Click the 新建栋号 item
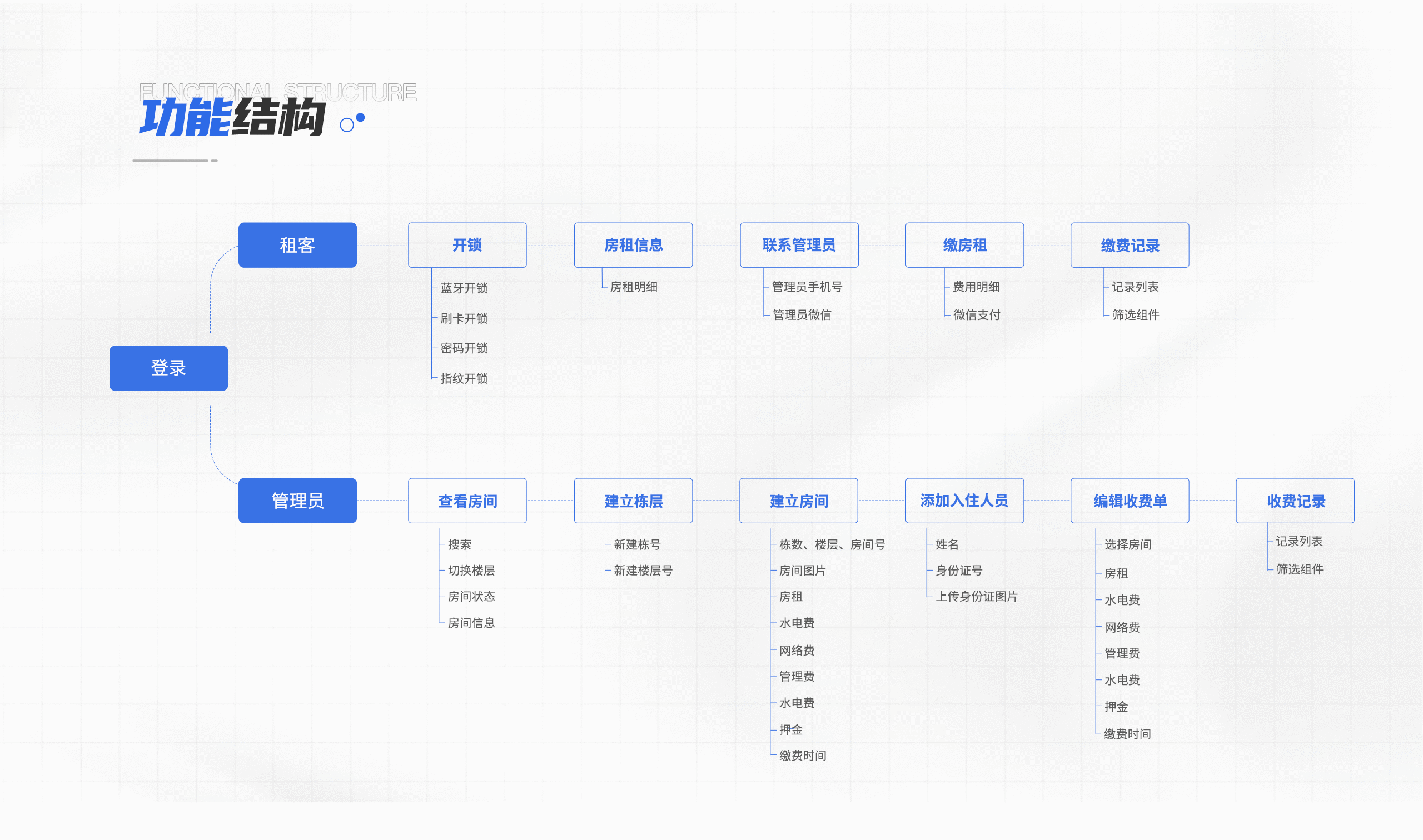The width and height of the screenshot is (1423, 840). click(638, 544)
